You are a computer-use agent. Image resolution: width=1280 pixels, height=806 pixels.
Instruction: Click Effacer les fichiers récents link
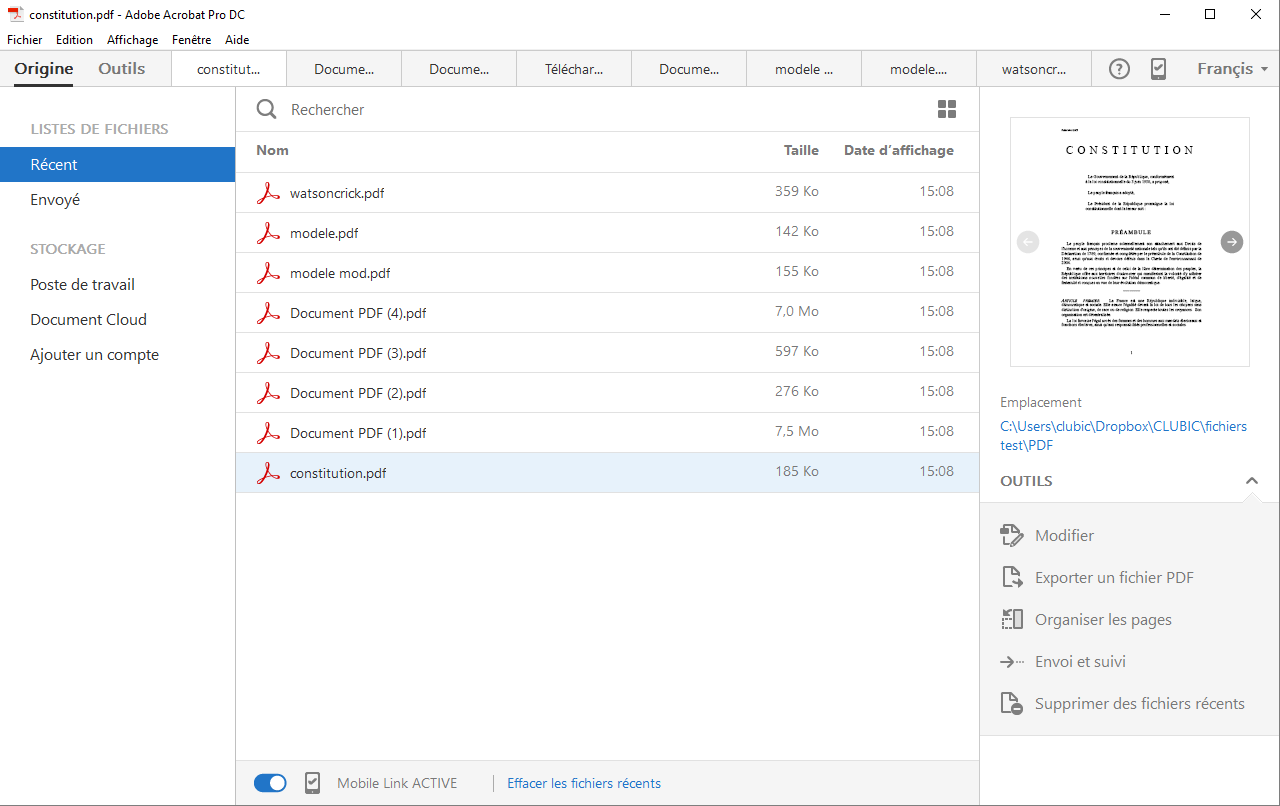coord(583,783)
